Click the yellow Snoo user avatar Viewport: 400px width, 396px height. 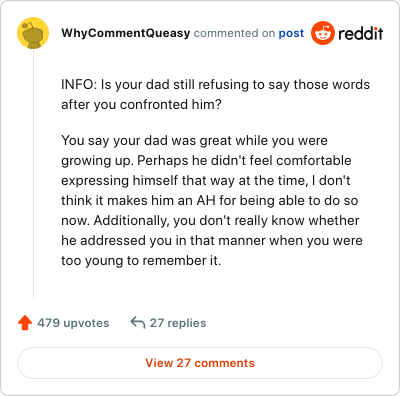[33, 33]
